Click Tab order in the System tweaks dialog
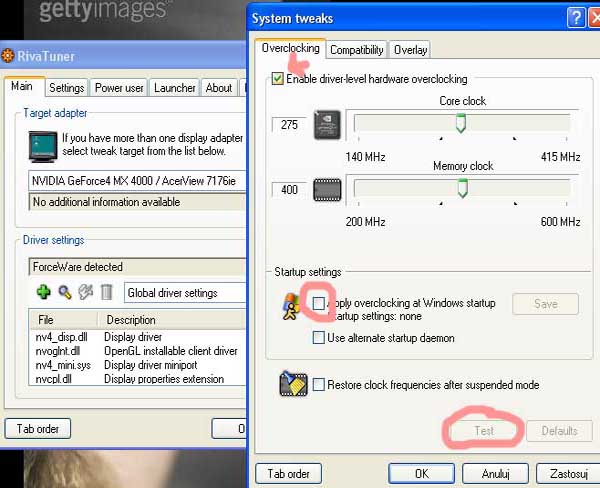This screenshot has width=600, height=488. 289,473
